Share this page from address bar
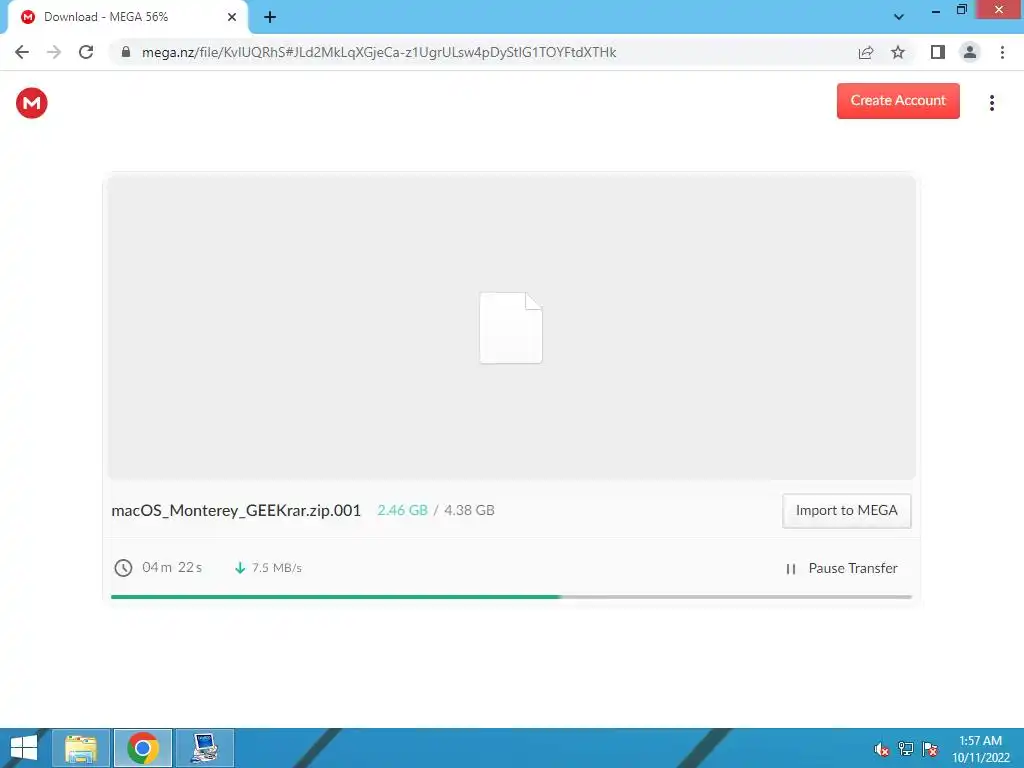 (866, 52)
